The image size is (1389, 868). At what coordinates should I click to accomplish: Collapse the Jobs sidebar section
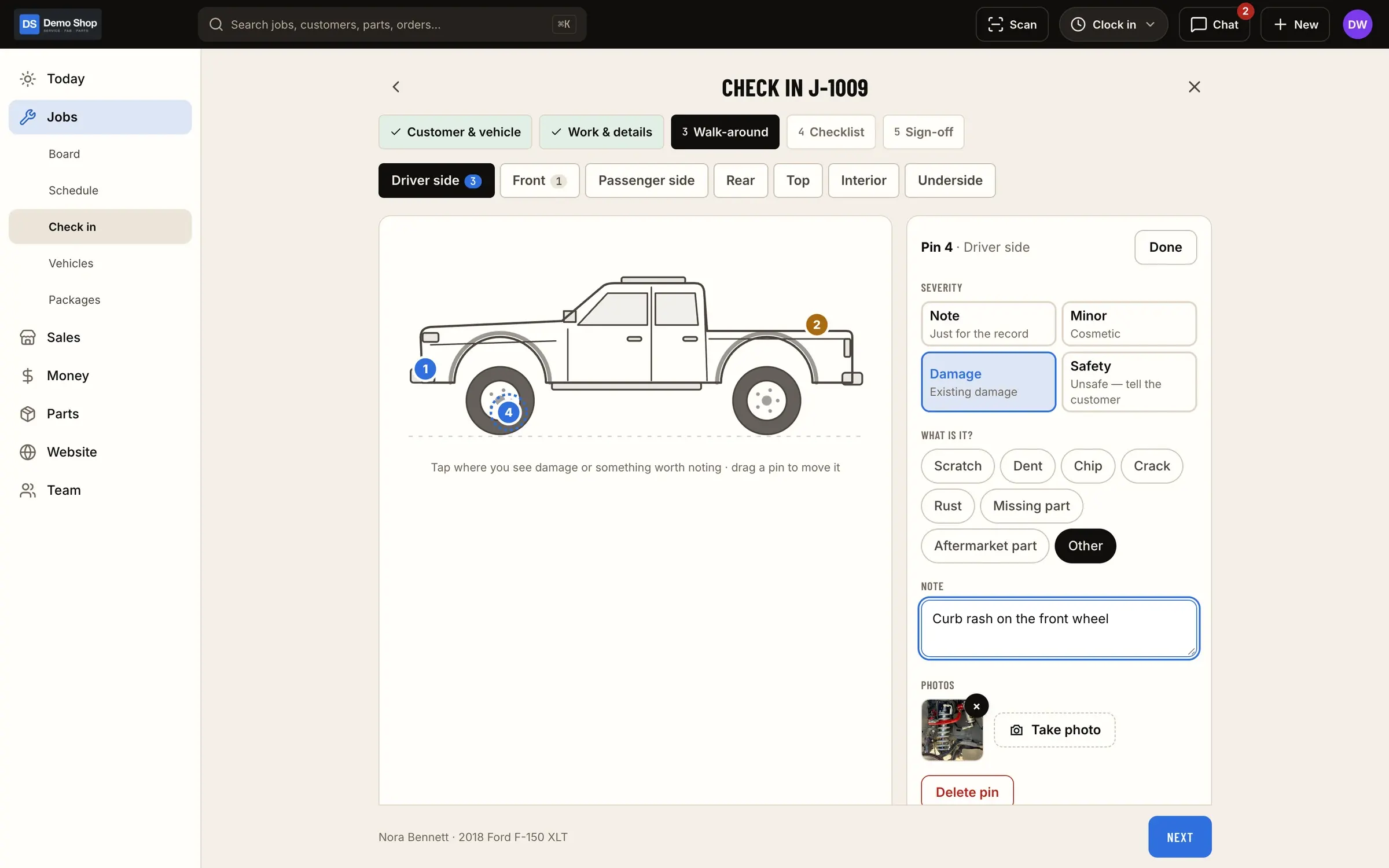click(x=100, y=117)
